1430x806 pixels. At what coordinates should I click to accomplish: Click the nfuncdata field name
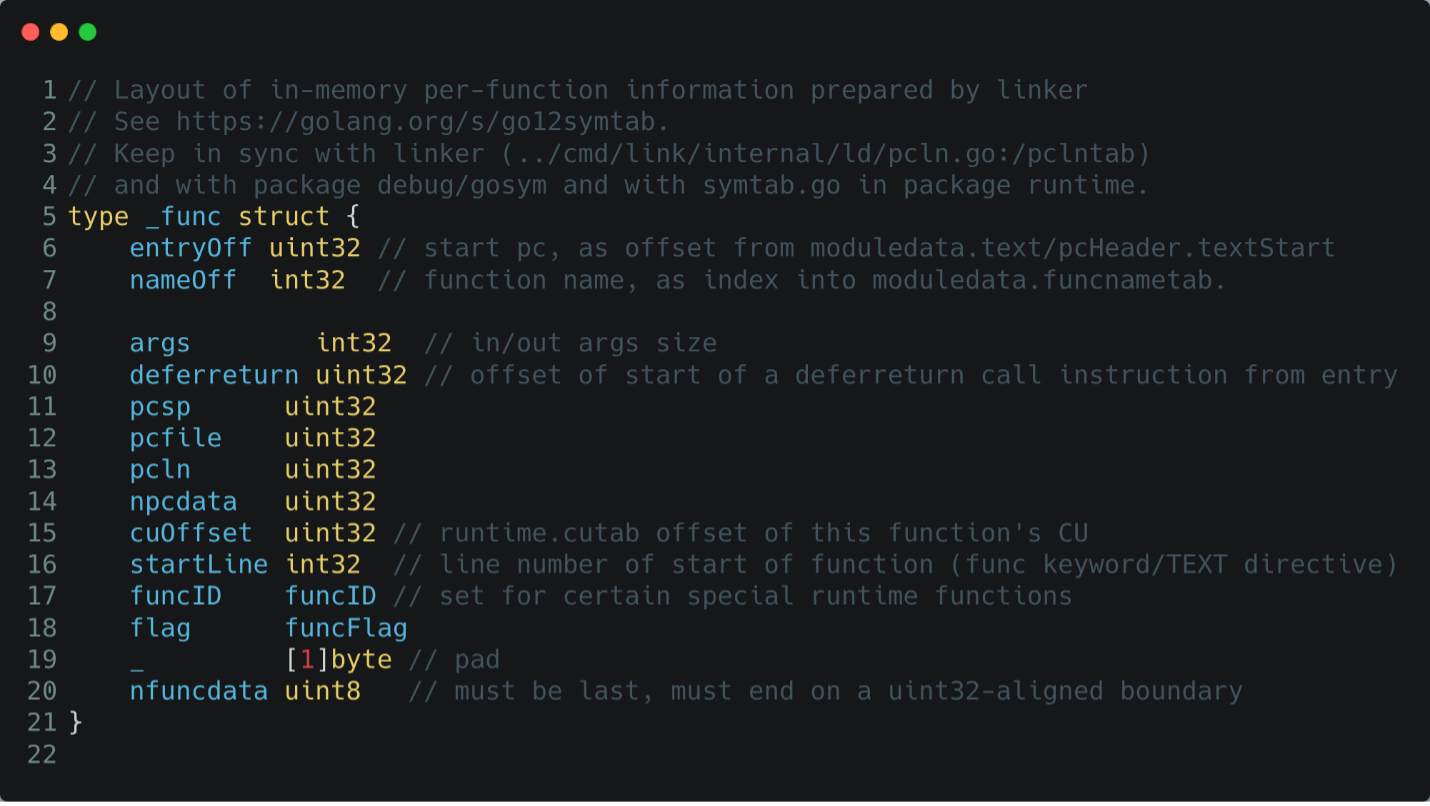coord(198,691)
